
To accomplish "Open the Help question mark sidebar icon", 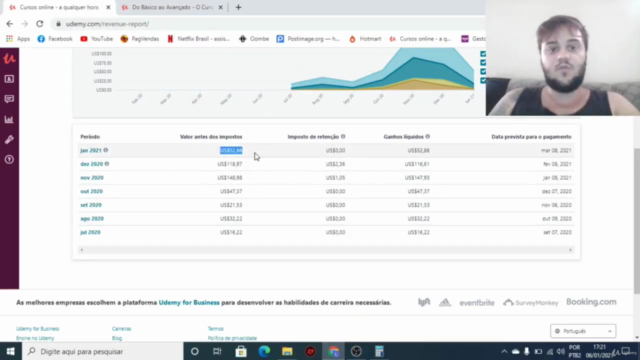I will coord(9,160).
